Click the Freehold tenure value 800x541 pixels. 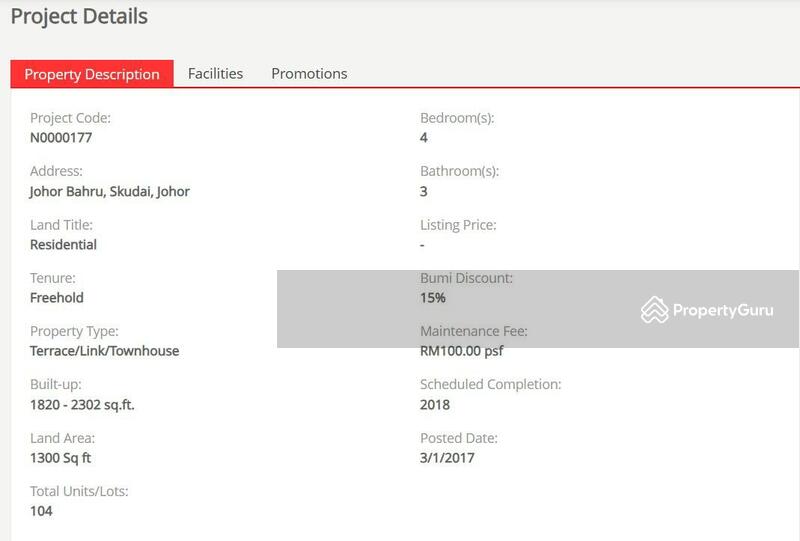point(57,298)
